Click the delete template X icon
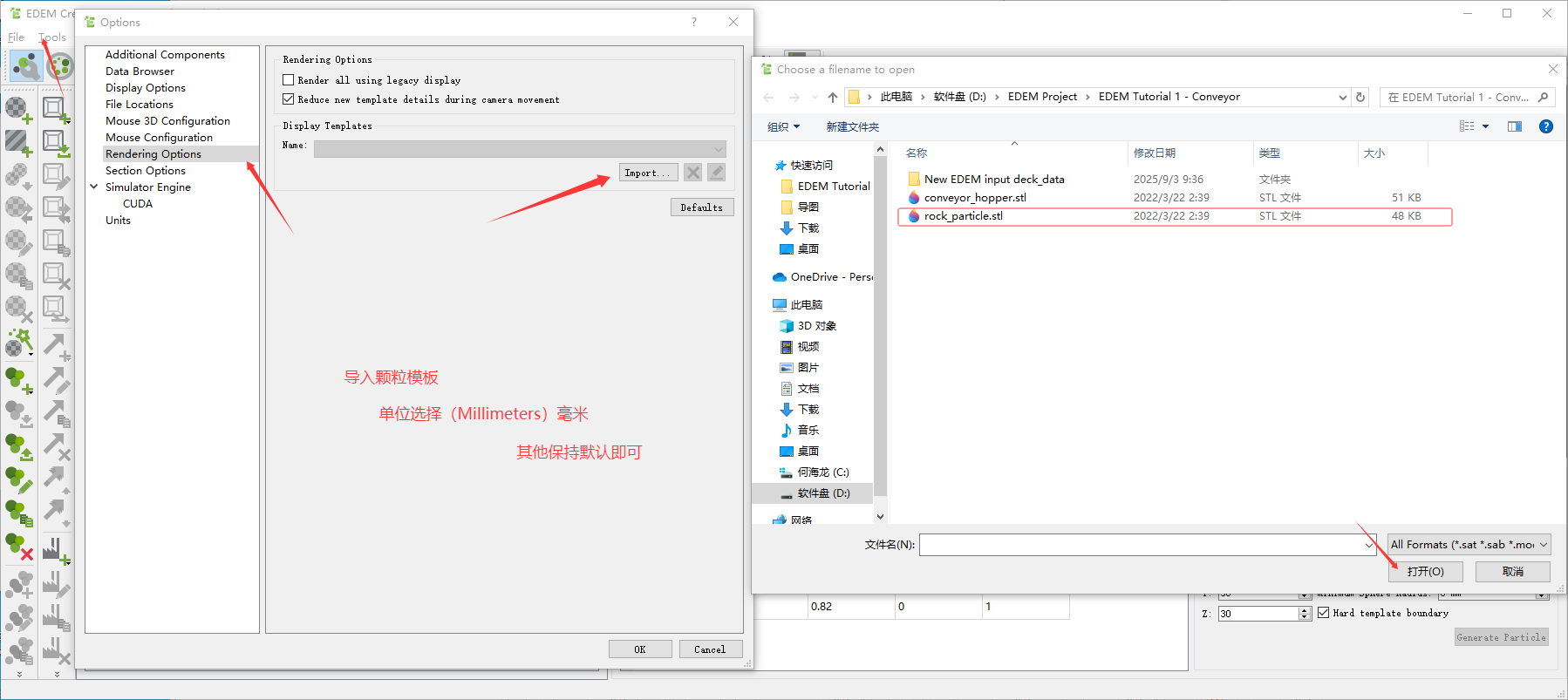This screenshot has width=1568, height=700. (693, 173)
